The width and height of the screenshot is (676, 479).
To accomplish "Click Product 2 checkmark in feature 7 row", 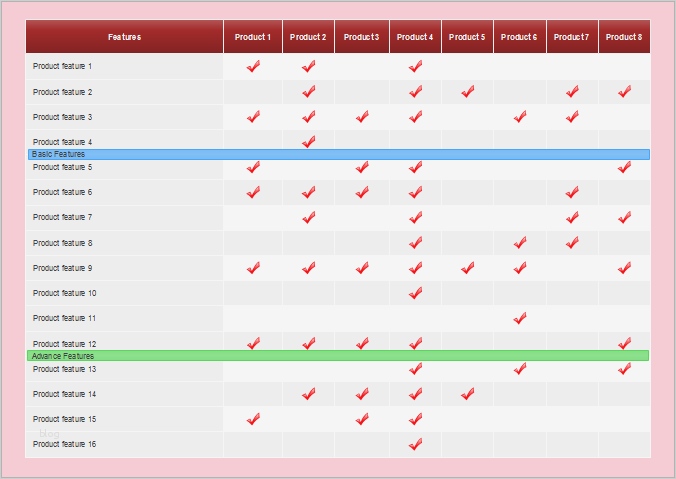I will (x=308, y=217).
